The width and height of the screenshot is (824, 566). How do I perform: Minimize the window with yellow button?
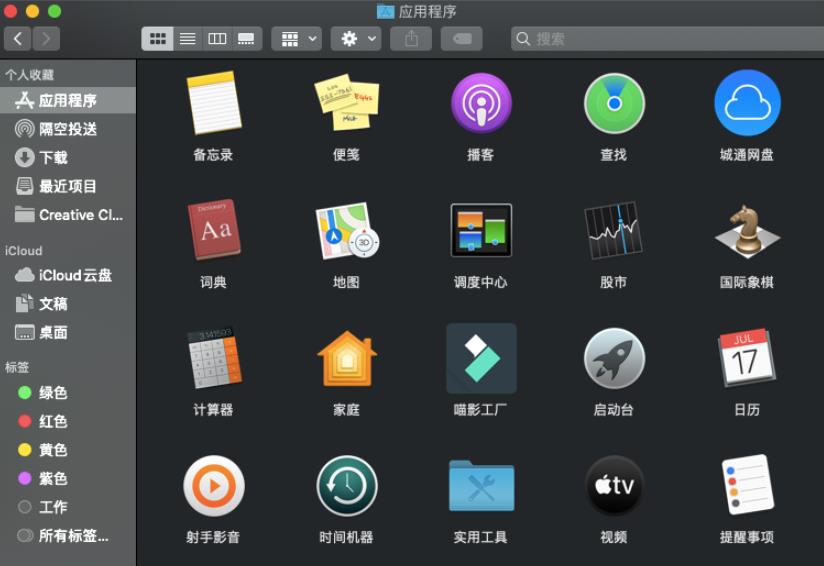32,11
